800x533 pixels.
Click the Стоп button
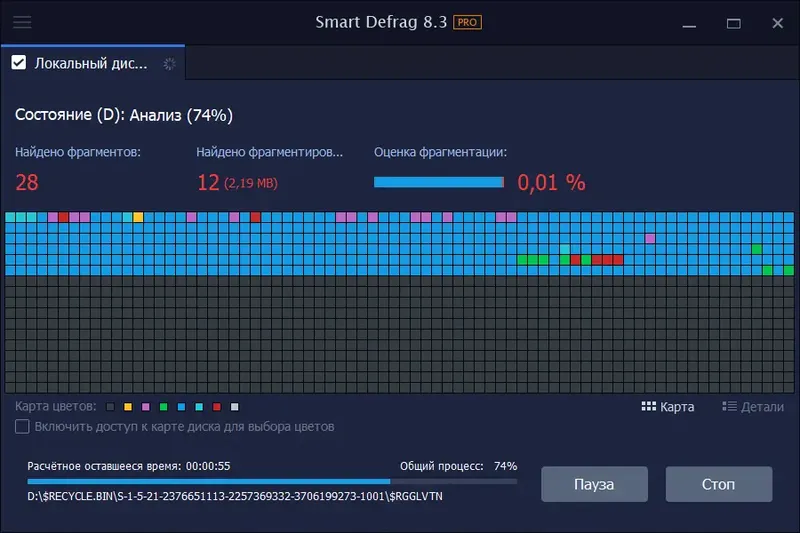pyautogui.click(x=718, y=484)
